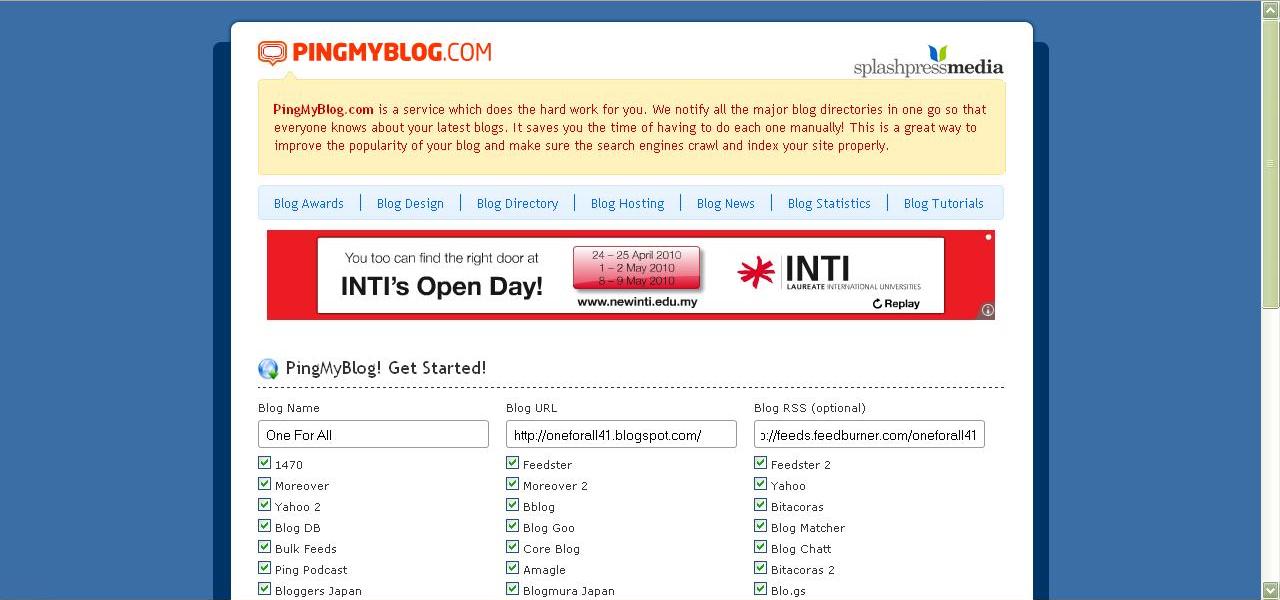Focus the Blog URL input field

[621, 434]
